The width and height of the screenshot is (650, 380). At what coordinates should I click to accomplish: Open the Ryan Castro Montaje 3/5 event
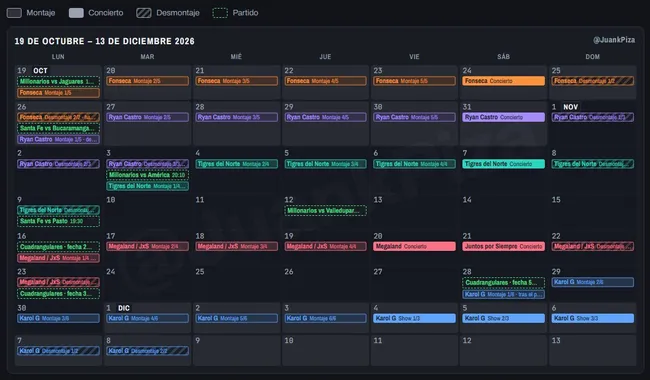[x=237, y=117]
